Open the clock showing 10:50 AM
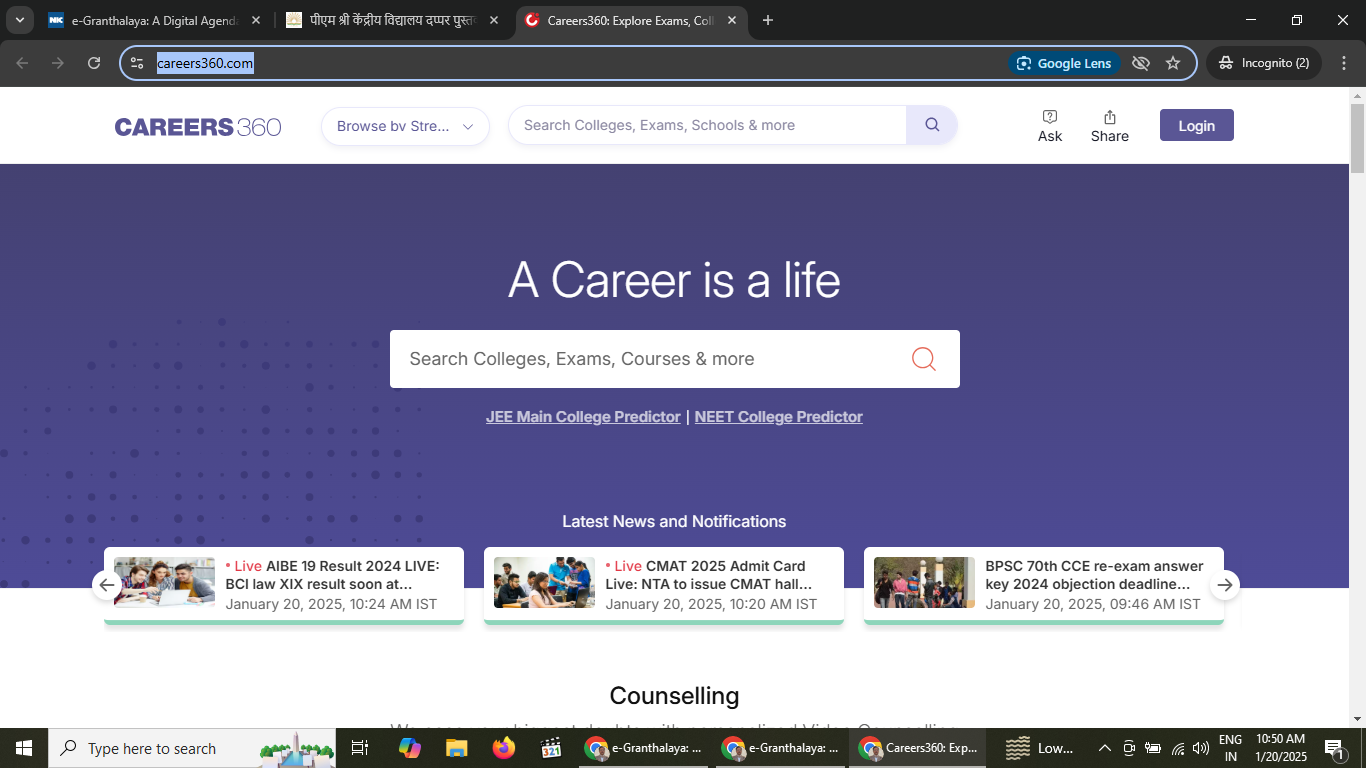This screenshot has width=1366, height=768. [1280, 748]
